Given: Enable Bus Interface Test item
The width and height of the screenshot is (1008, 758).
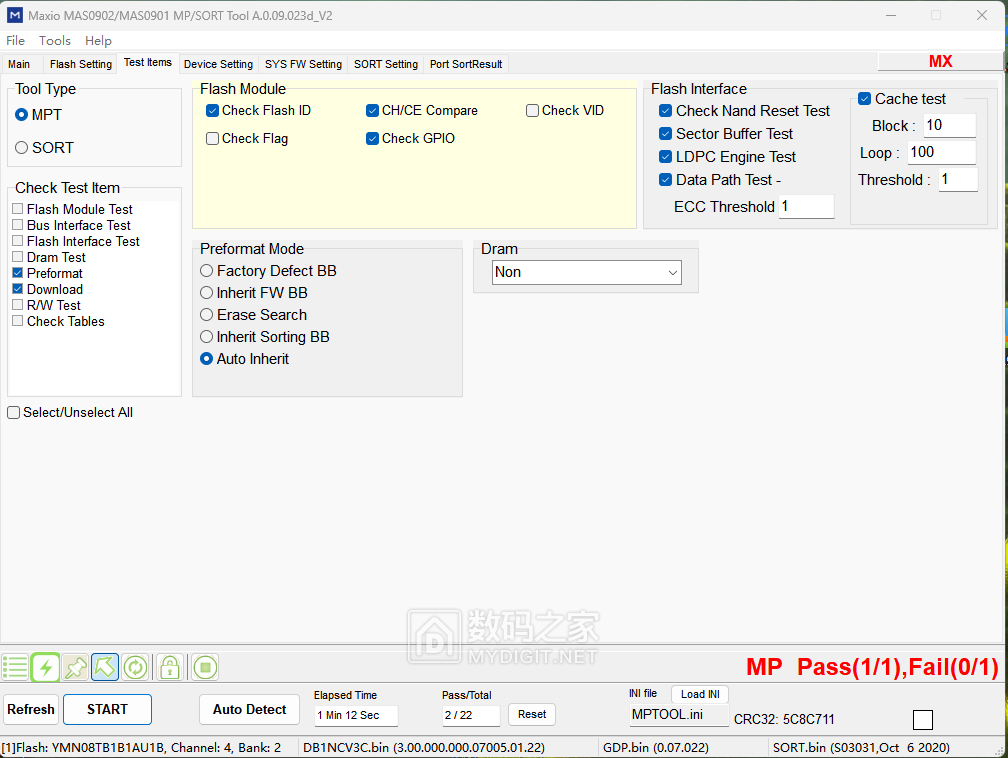Looking at the screenshot, I should point(18,225).
